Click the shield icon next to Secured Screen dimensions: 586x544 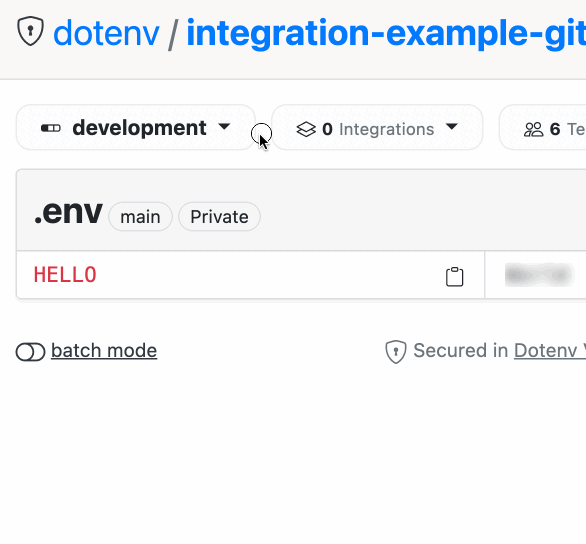pyautogui.click(x=396, y=352)
